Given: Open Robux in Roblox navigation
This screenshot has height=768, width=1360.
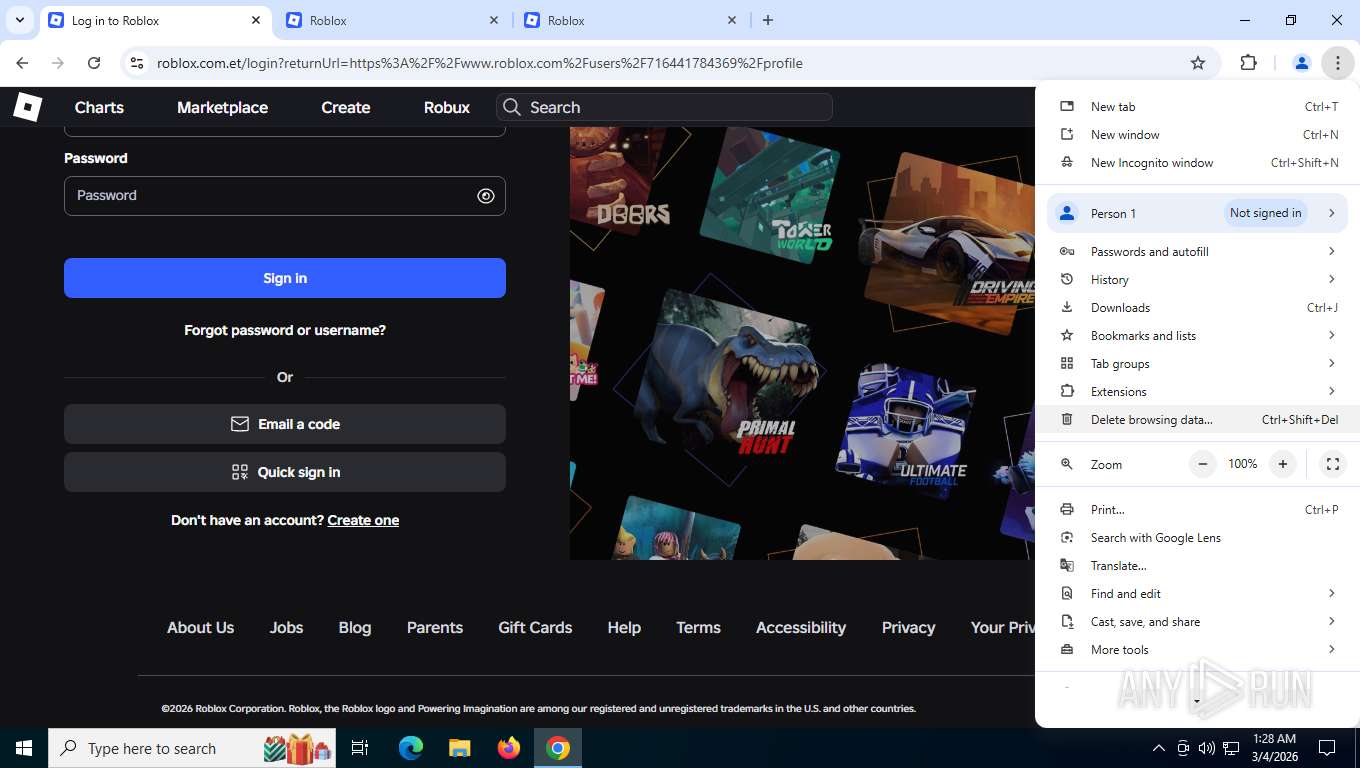Looking at the screenshot, I should click(x=447, y=107).
